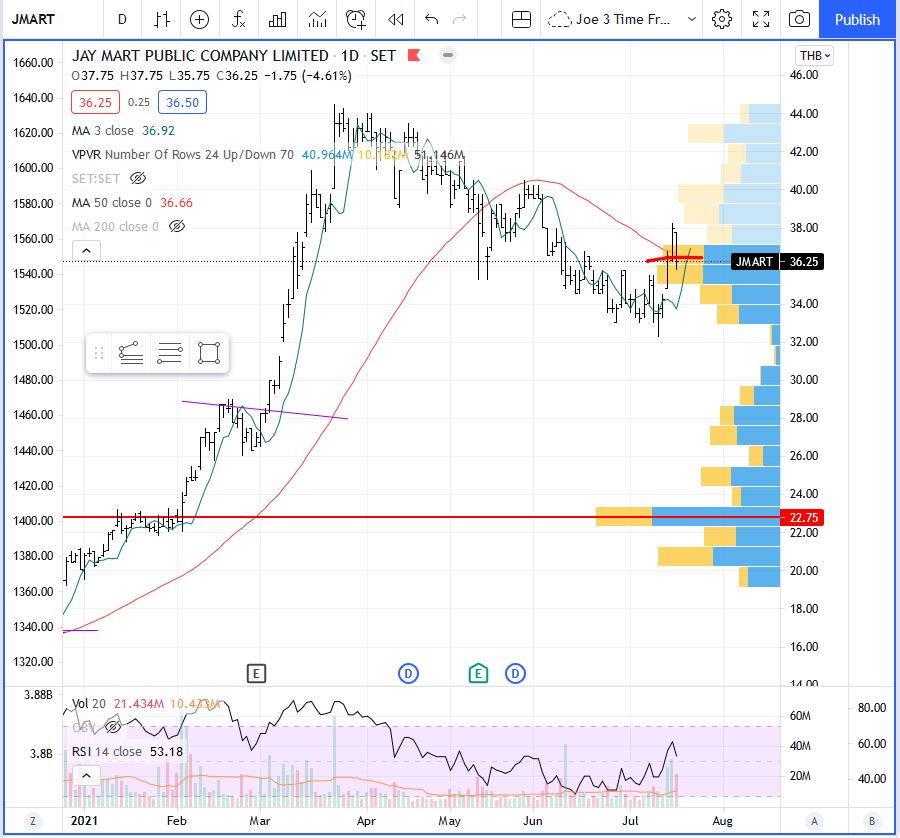
Task: Click the 36.25 sell price button
Action: click(95, 102)
